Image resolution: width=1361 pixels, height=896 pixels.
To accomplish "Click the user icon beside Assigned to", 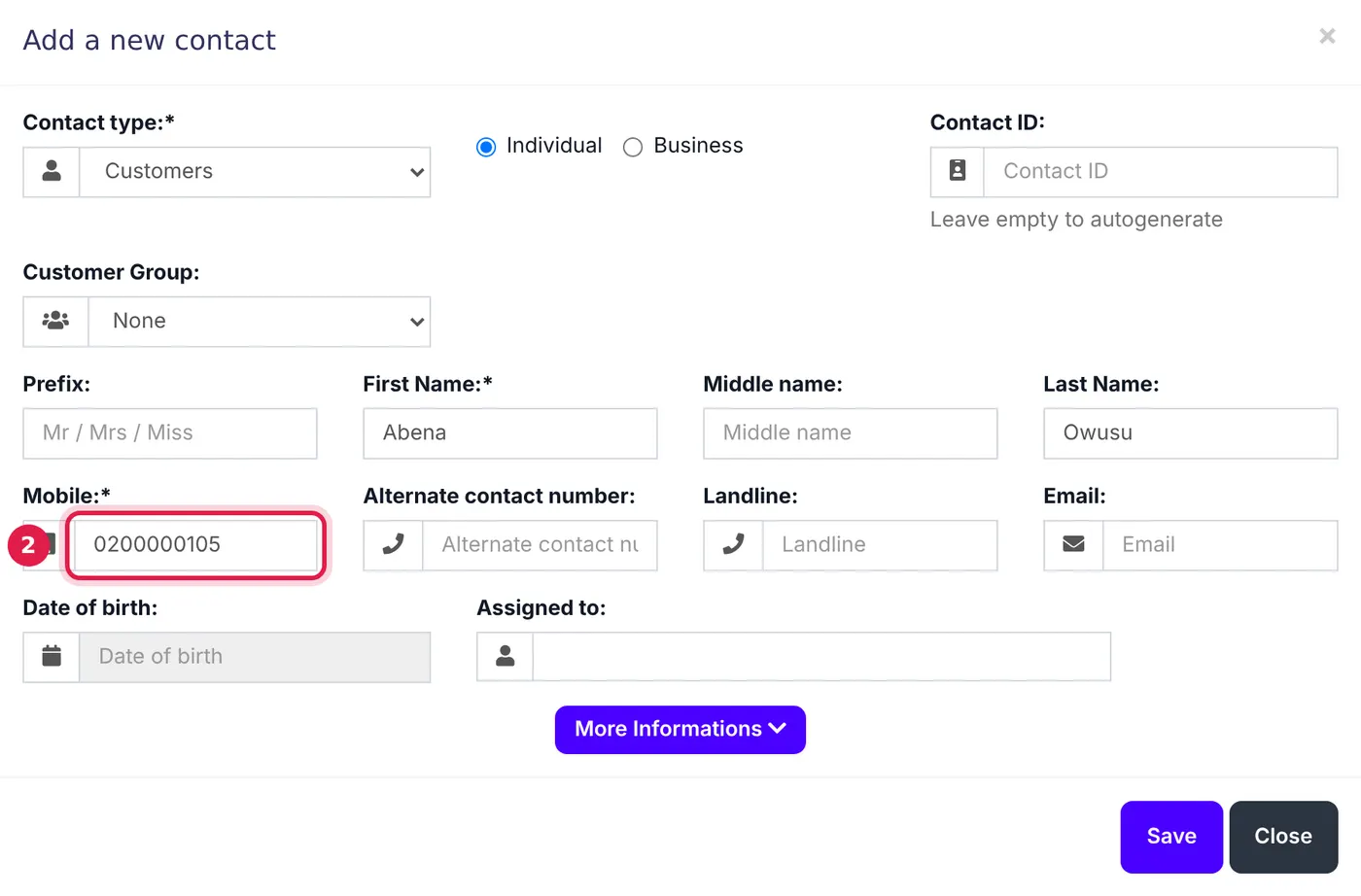I will click(x=506, y=657).
